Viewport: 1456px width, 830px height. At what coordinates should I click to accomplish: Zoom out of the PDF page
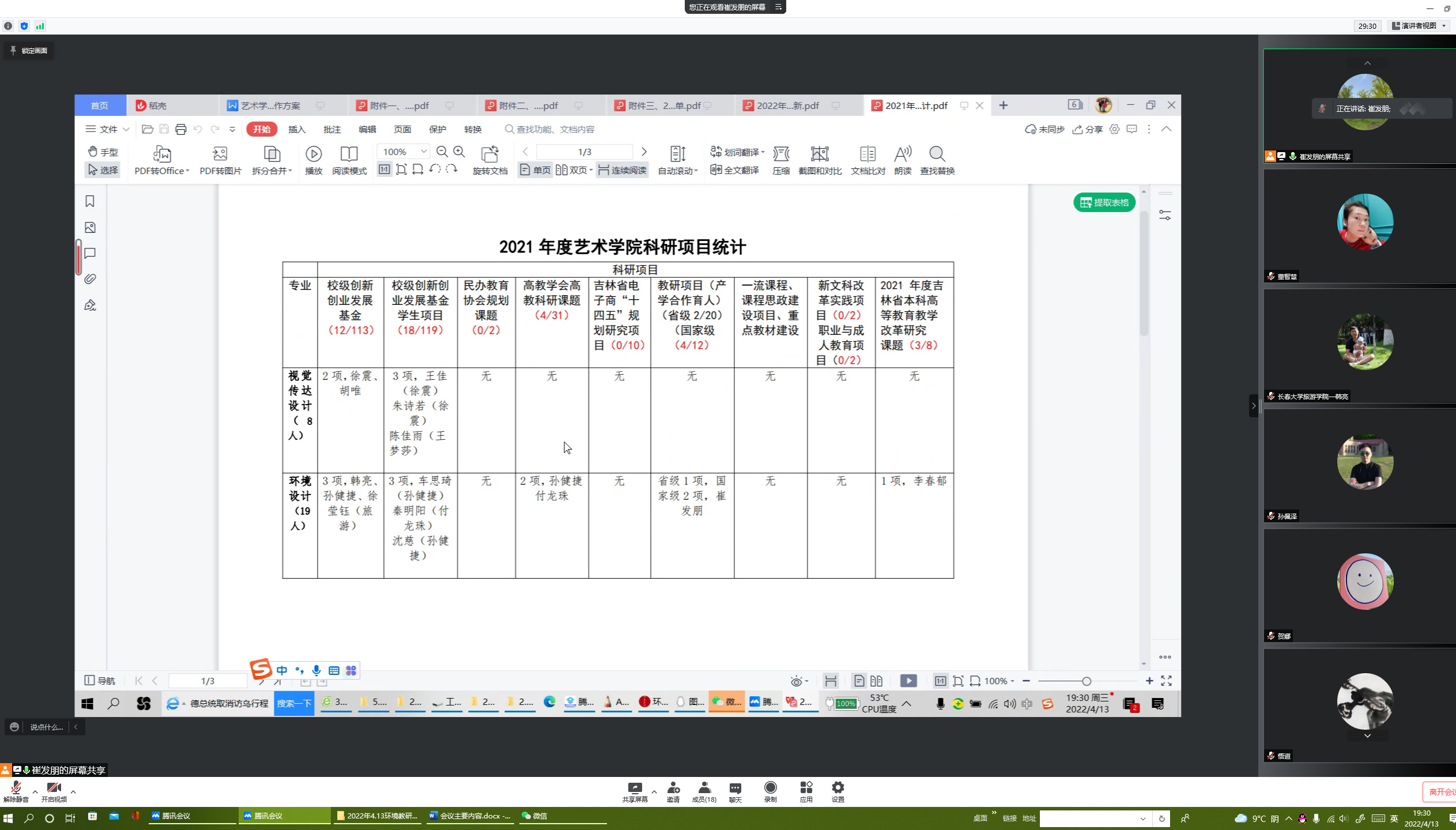coord(442,152)
